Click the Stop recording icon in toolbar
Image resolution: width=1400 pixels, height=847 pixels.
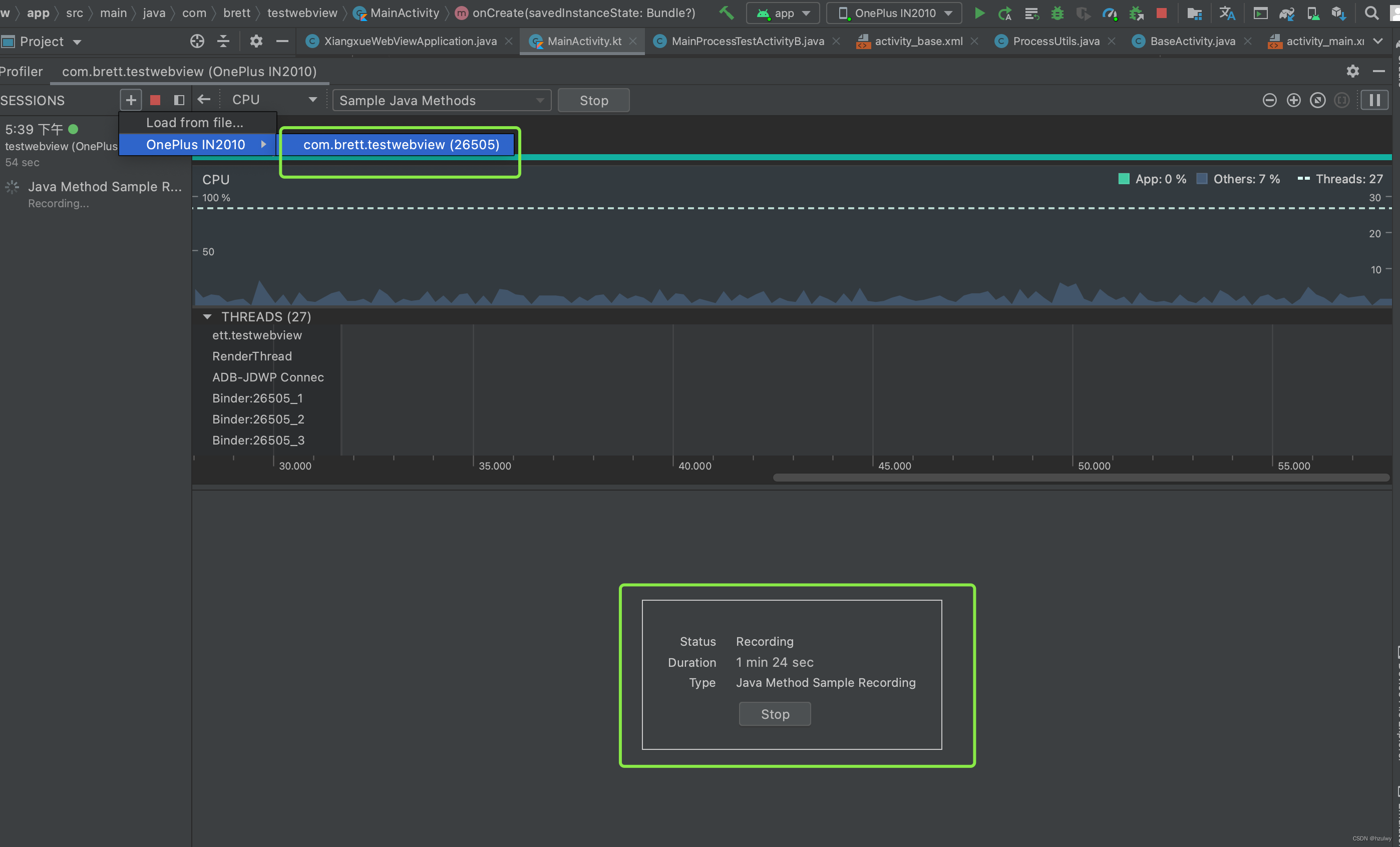[x=155, y=100]
